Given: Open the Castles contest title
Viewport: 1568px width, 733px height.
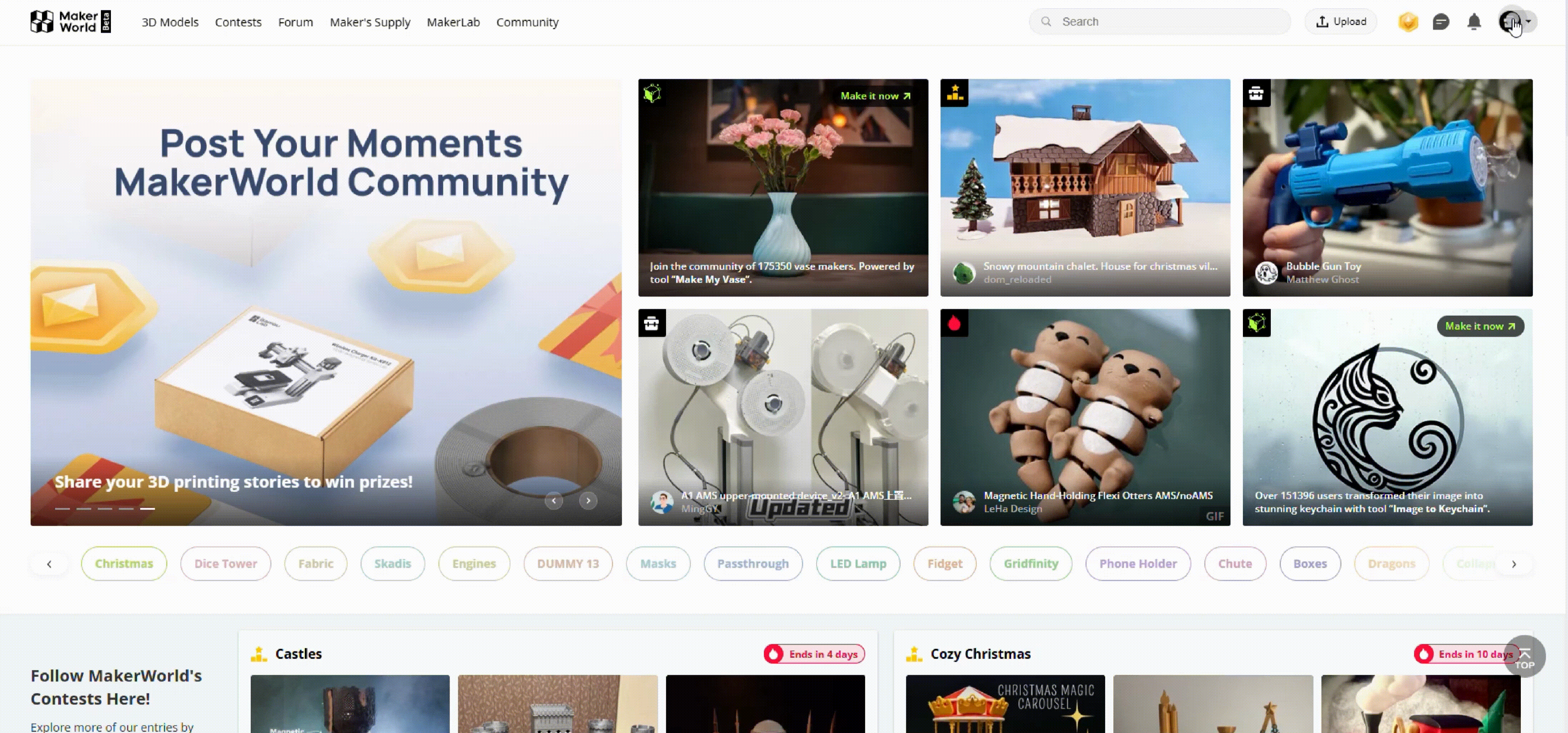Looking at the screenshot, I should point(298,654).
